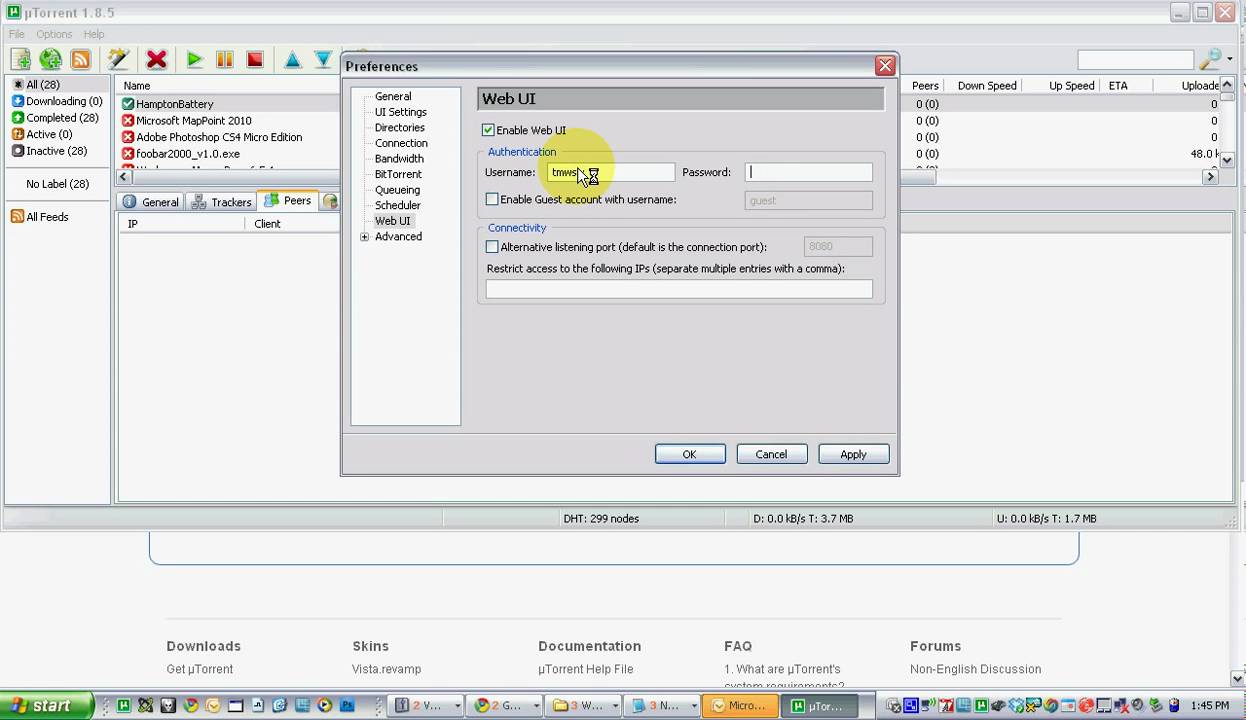Open the search box dropdown arrow in toolbar
1246x720 pixels.
coord(1229,60)
